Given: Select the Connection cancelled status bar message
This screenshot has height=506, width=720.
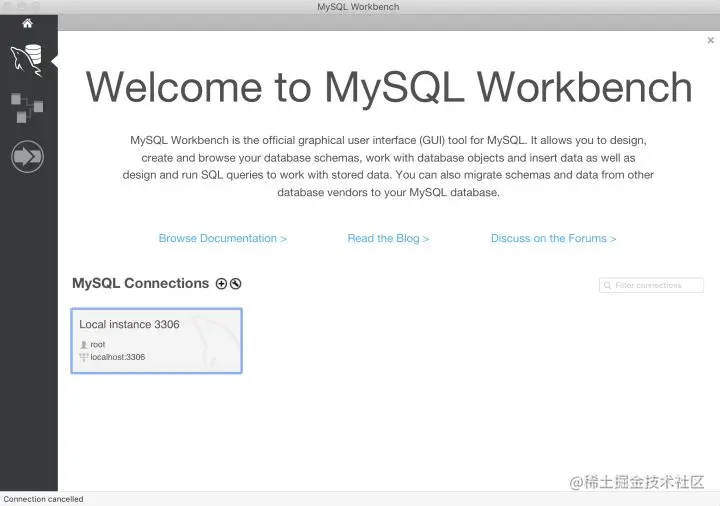Looking at the screenshot, I should [44, 499].
